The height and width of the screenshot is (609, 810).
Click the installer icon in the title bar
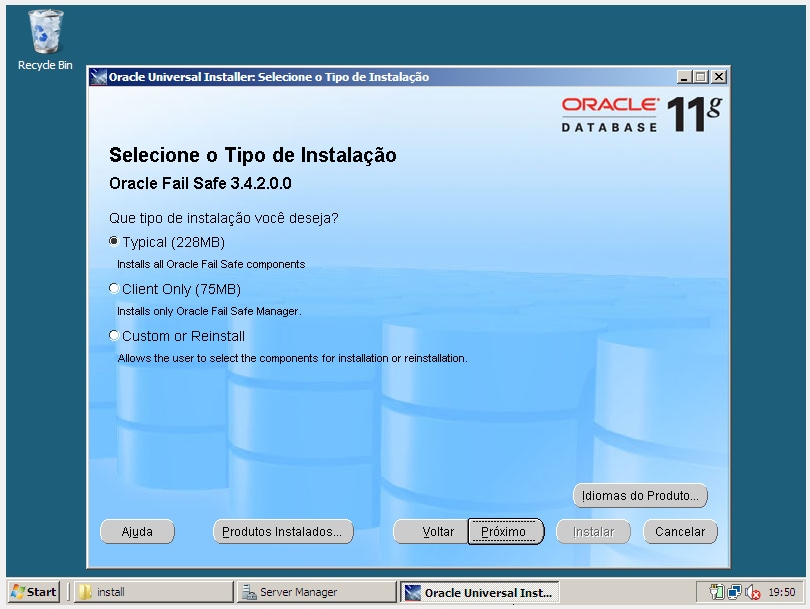tap(97, 75)
